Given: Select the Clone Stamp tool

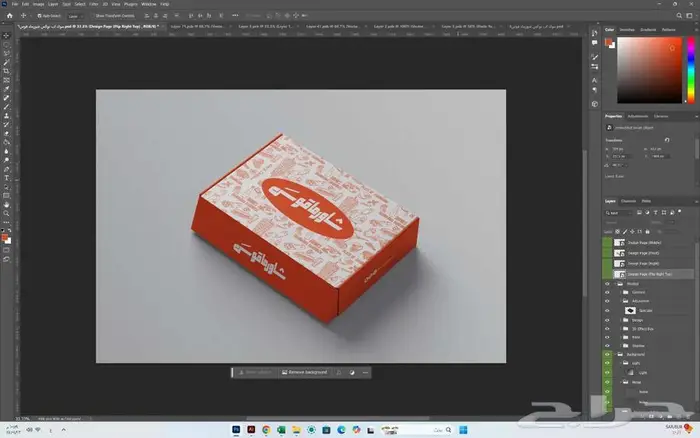Looking at the screenshot, I should 6,116.
